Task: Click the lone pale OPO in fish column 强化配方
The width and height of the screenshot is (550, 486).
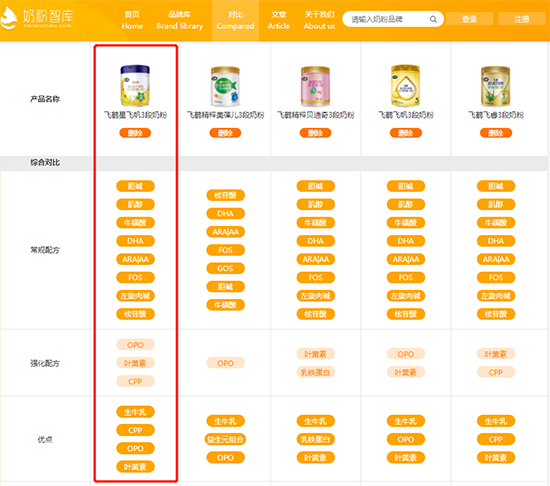Action: tap(225, 363)
